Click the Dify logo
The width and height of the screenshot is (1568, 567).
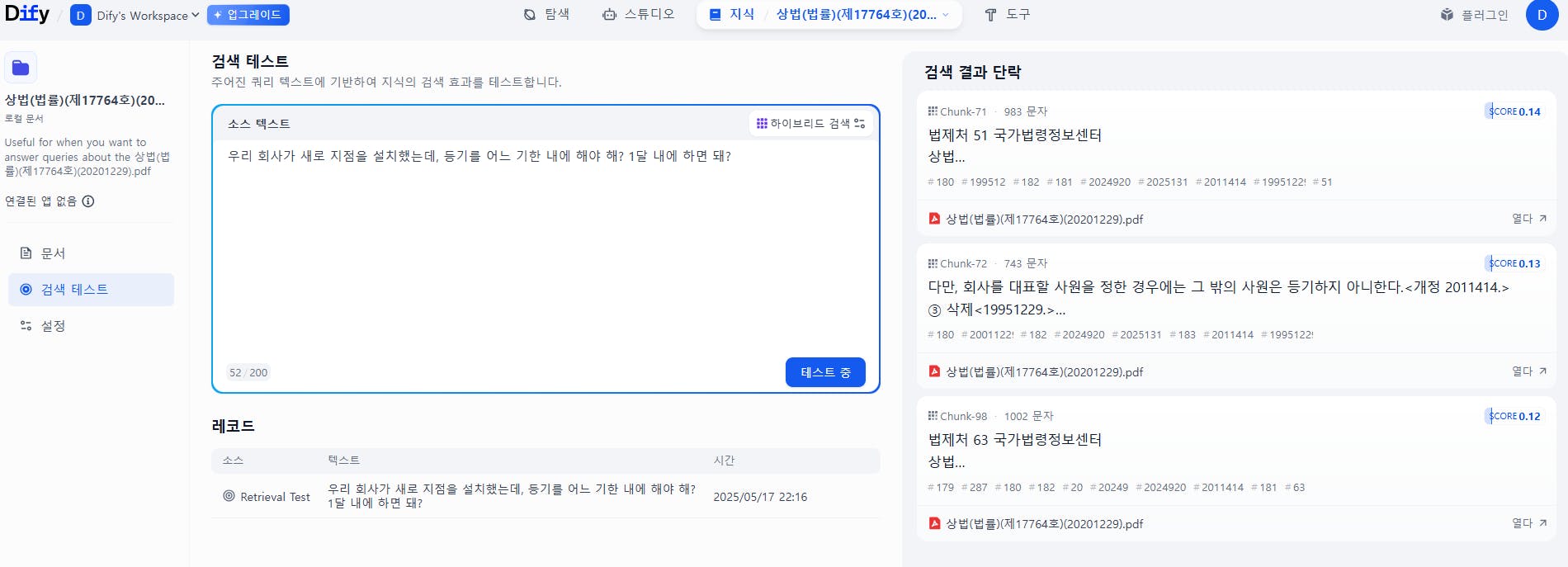coord(26,14)
